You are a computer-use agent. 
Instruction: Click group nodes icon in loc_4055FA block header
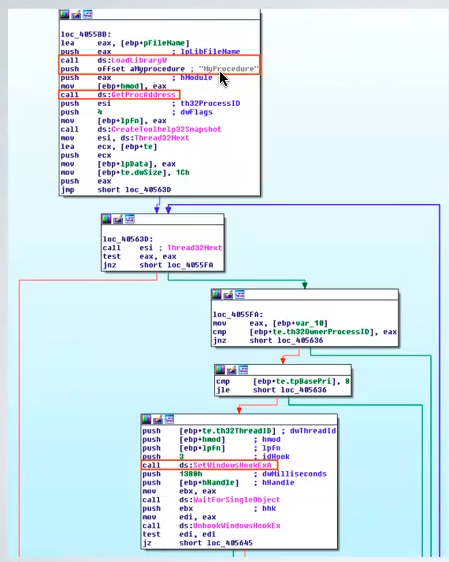pyautogui.click(x=240, y=294)
